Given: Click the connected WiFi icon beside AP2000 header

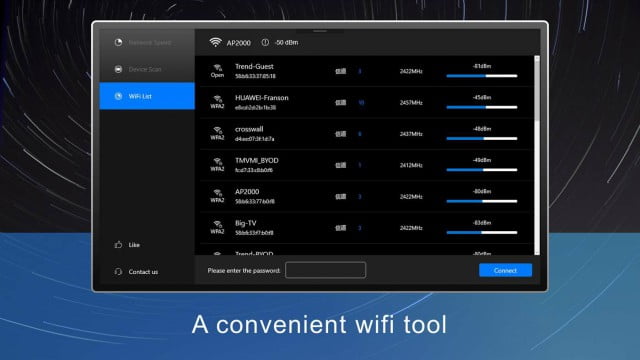Looking at the screenshot, I should click(x=216, y=42).
